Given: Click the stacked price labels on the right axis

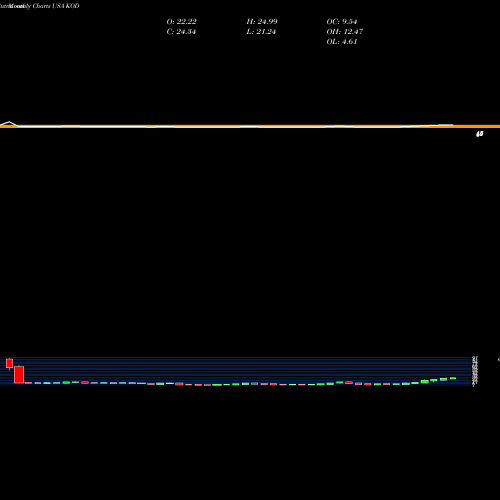Looking at the screenshot, I should click(x=475, y=371).
